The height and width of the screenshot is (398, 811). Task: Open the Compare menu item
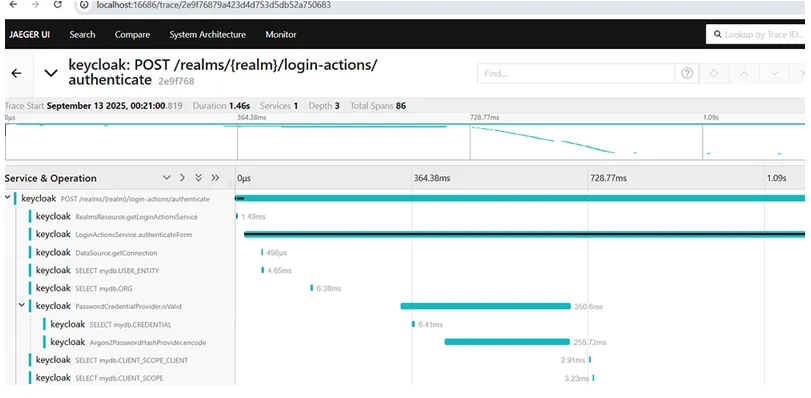[x=132, y=35]
